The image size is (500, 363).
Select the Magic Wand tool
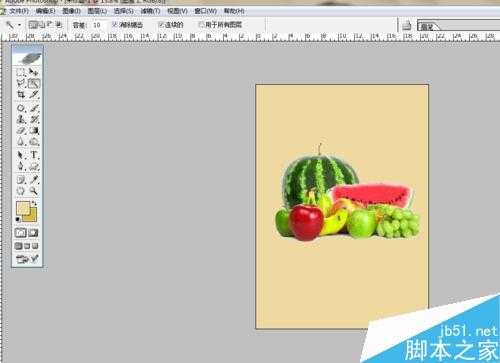coord(34,83)
